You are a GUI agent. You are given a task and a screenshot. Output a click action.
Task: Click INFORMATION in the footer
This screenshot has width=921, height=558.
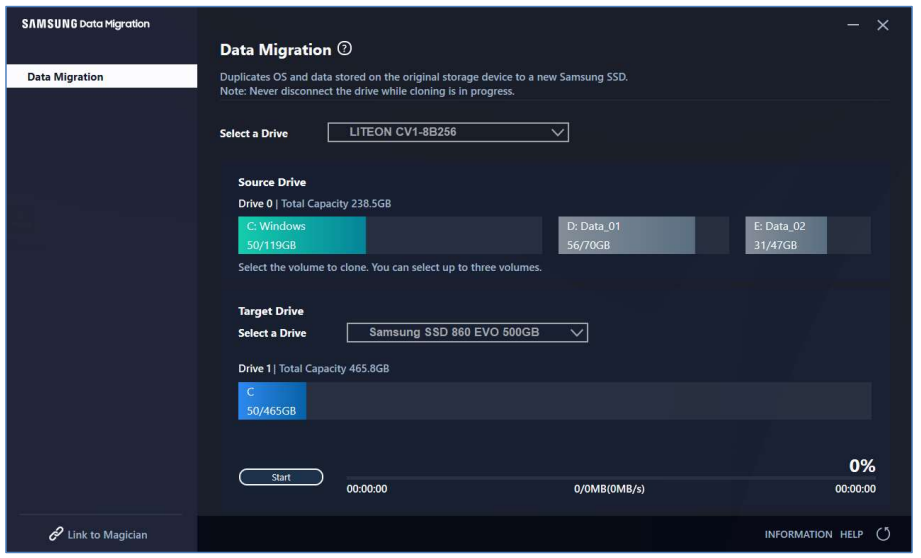798,535
